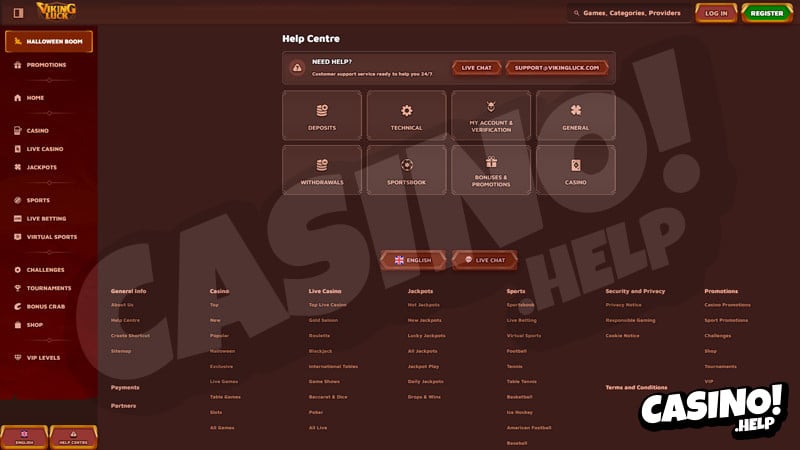Select VIP Levels in sidebar

tap(44, 357)
